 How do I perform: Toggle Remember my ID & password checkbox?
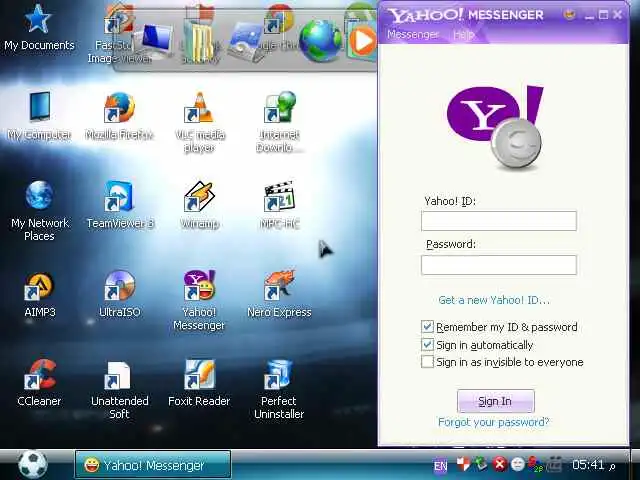(x=427, y=327)
